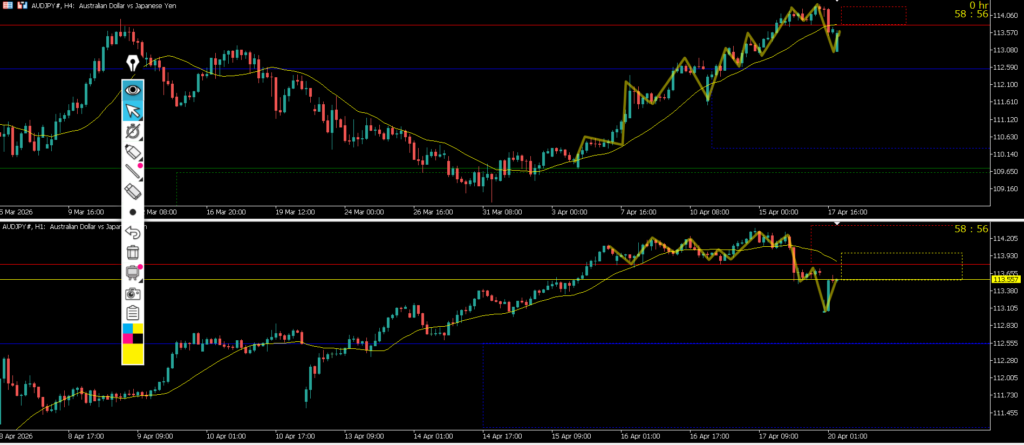Click the crossed-out stopwatch tool
The image size is (1024, 445).
[133, 130]
